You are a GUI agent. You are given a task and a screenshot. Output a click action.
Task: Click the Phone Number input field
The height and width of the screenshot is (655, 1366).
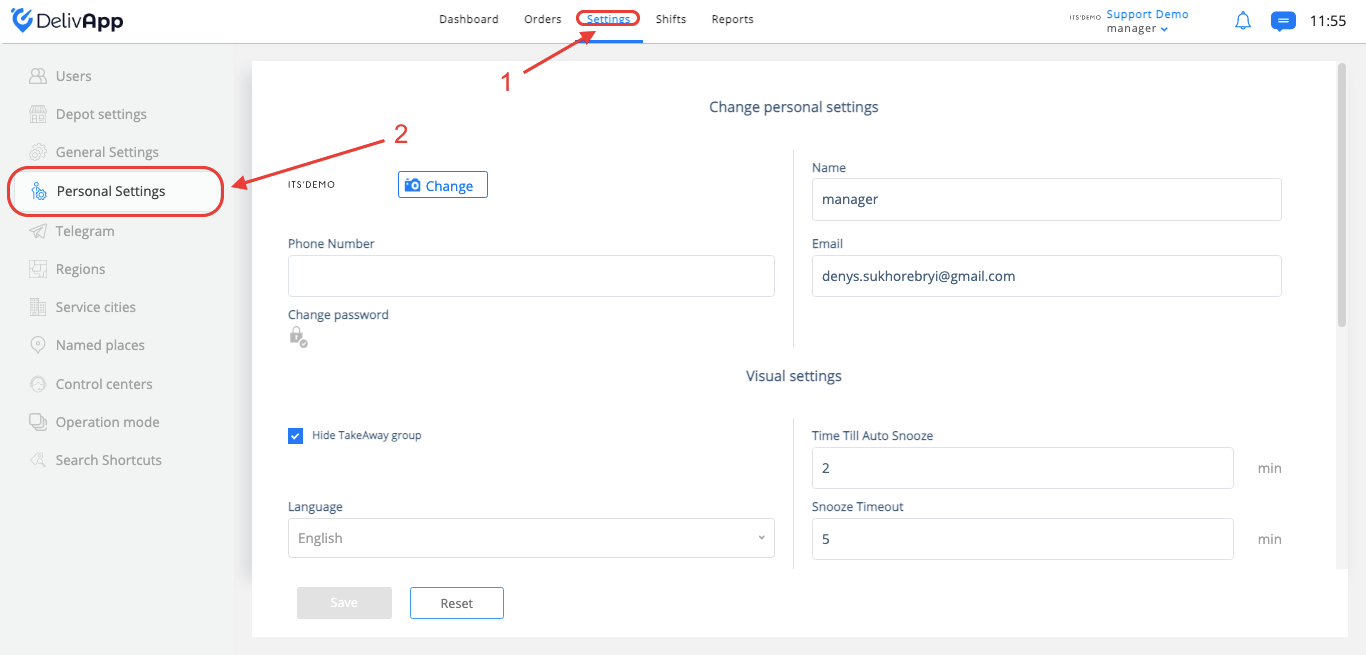click(x=531, y=276)
